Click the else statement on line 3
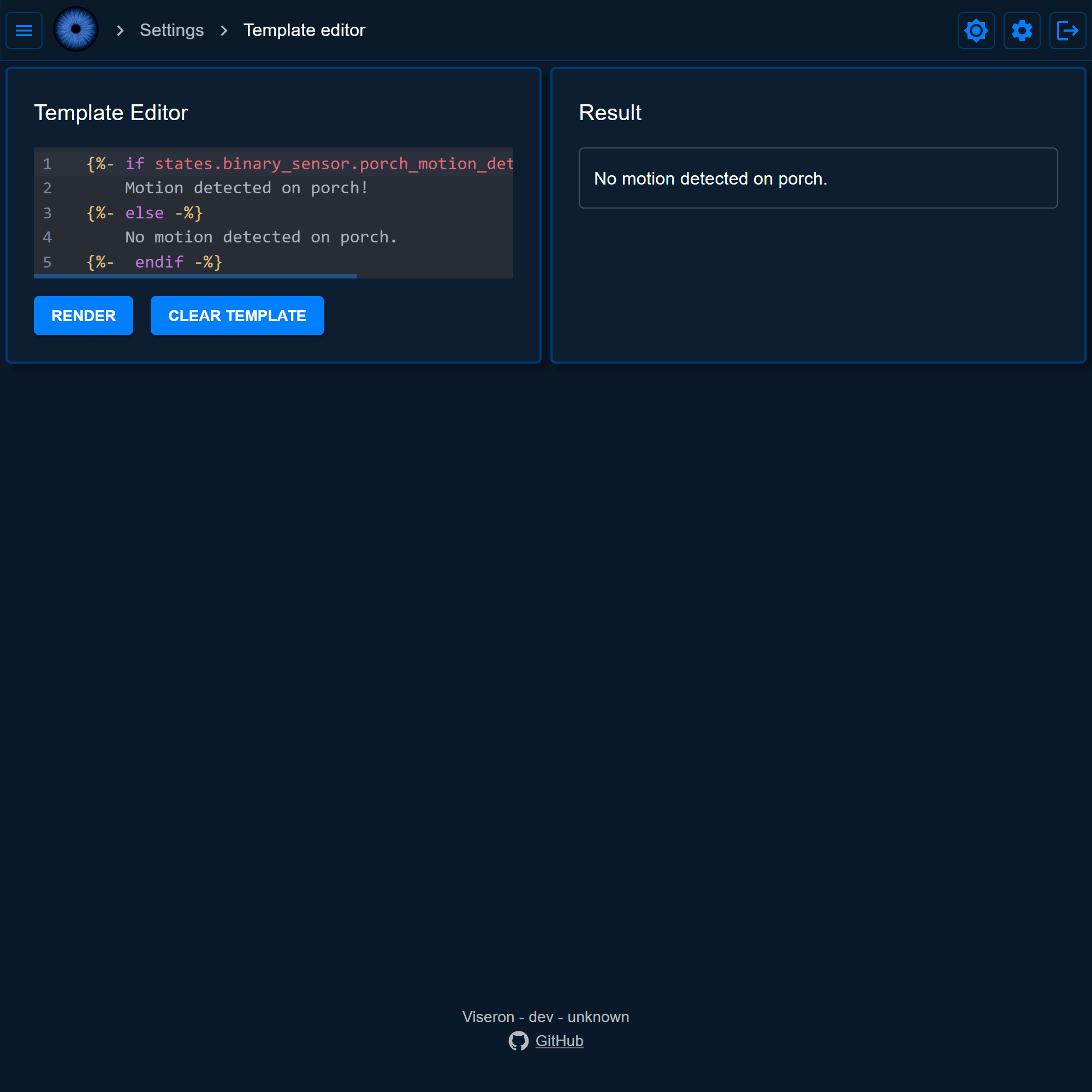Viewport: 1092px width, 1092px height. [145, 213]
